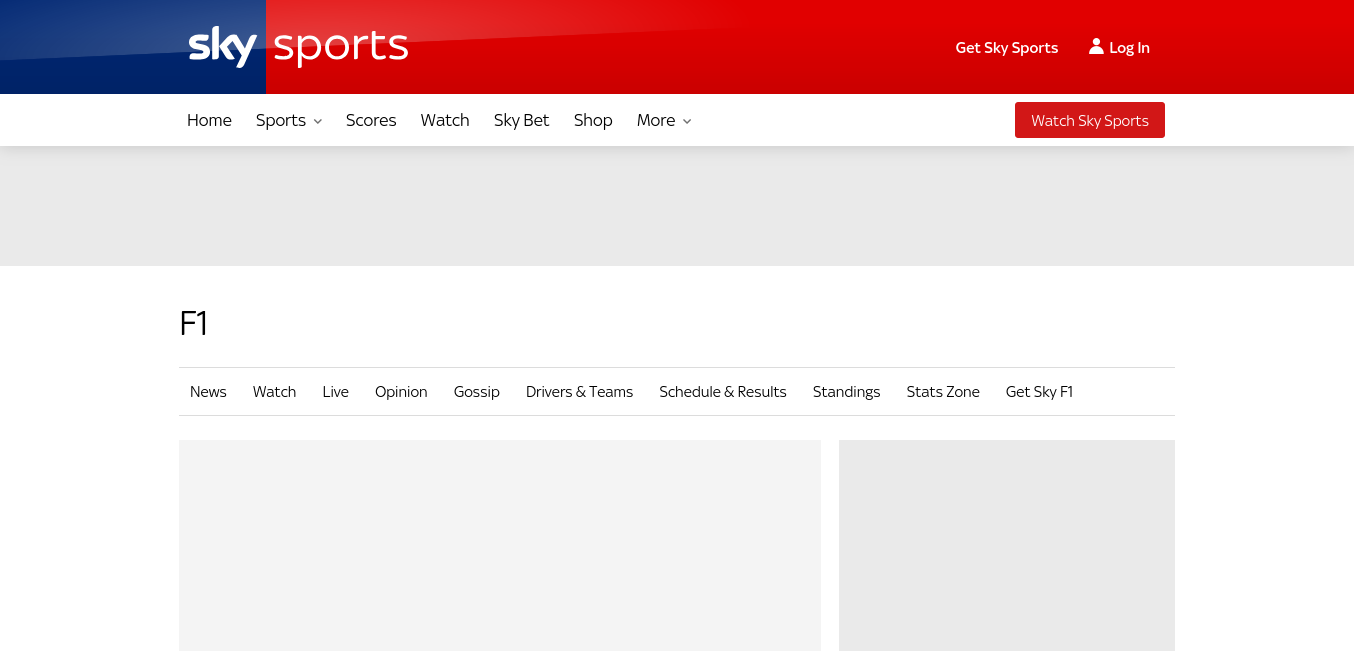The width and height of the screenshot is (1366, 651).
Task: Open the Shop menu item
Action: pos(593,120)
